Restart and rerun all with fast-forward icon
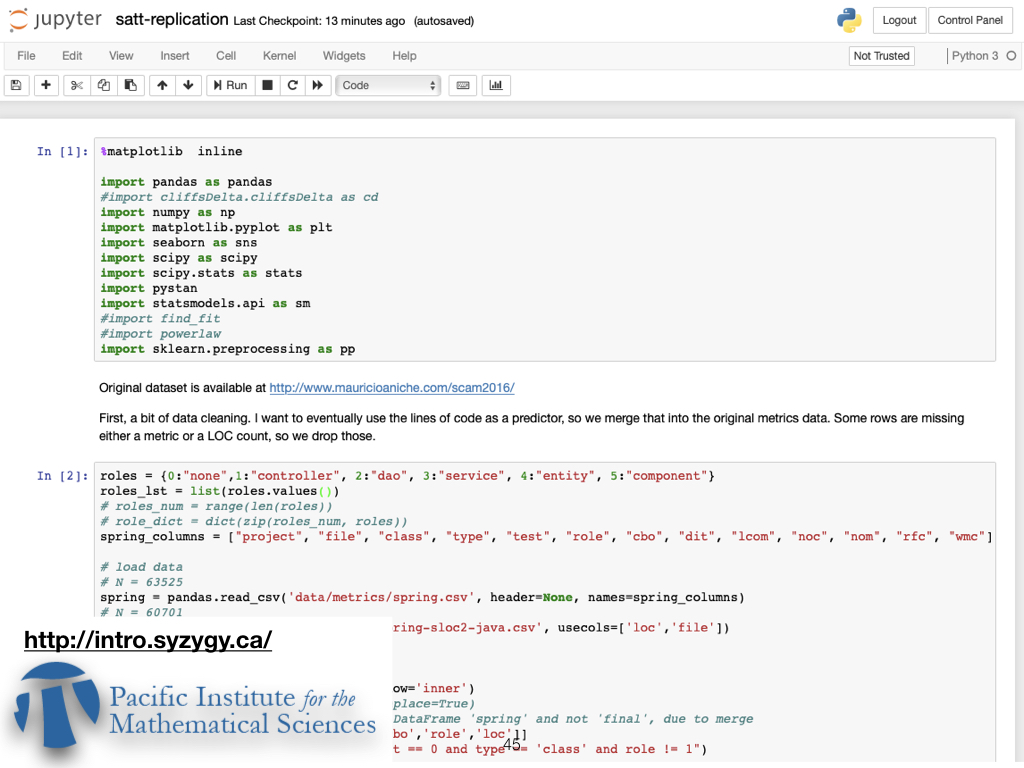 (x=317, y=86)
